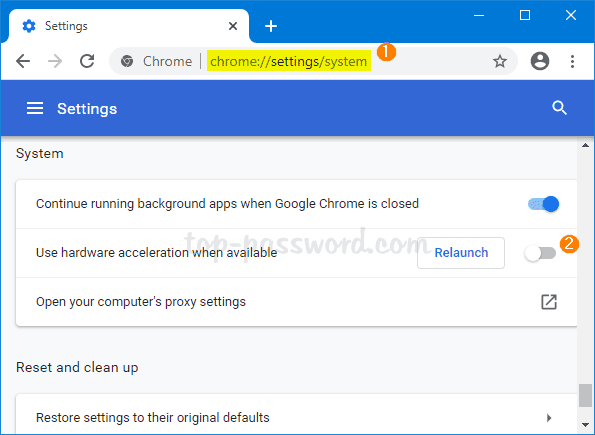Viewport: 595px width, 435px height.
Task: Open proxy settings external link icon
Action: click(x=549, y=302)
